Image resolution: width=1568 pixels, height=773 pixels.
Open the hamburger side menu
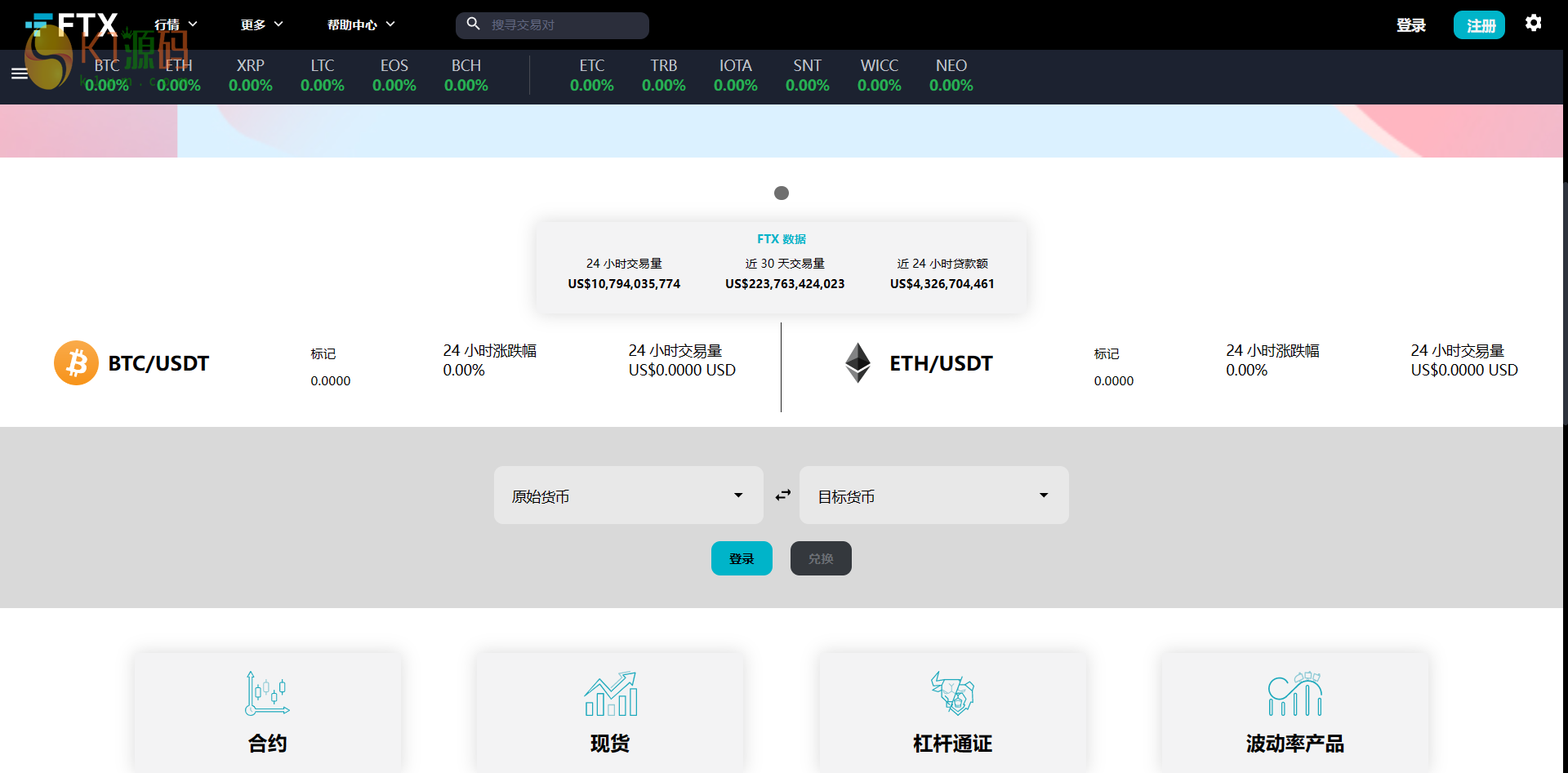point(20,73)
